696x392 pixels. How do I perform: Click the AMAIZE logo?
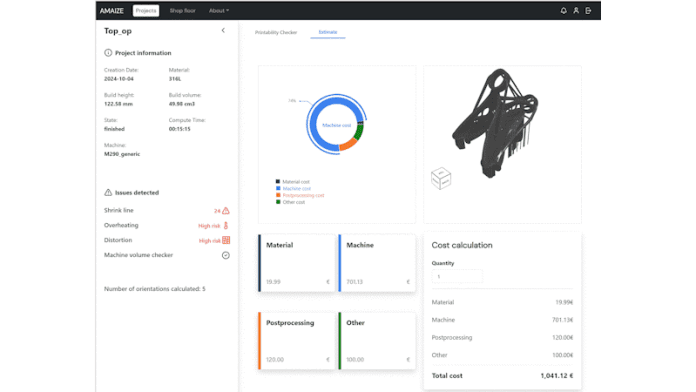click(x=112, y=11)
